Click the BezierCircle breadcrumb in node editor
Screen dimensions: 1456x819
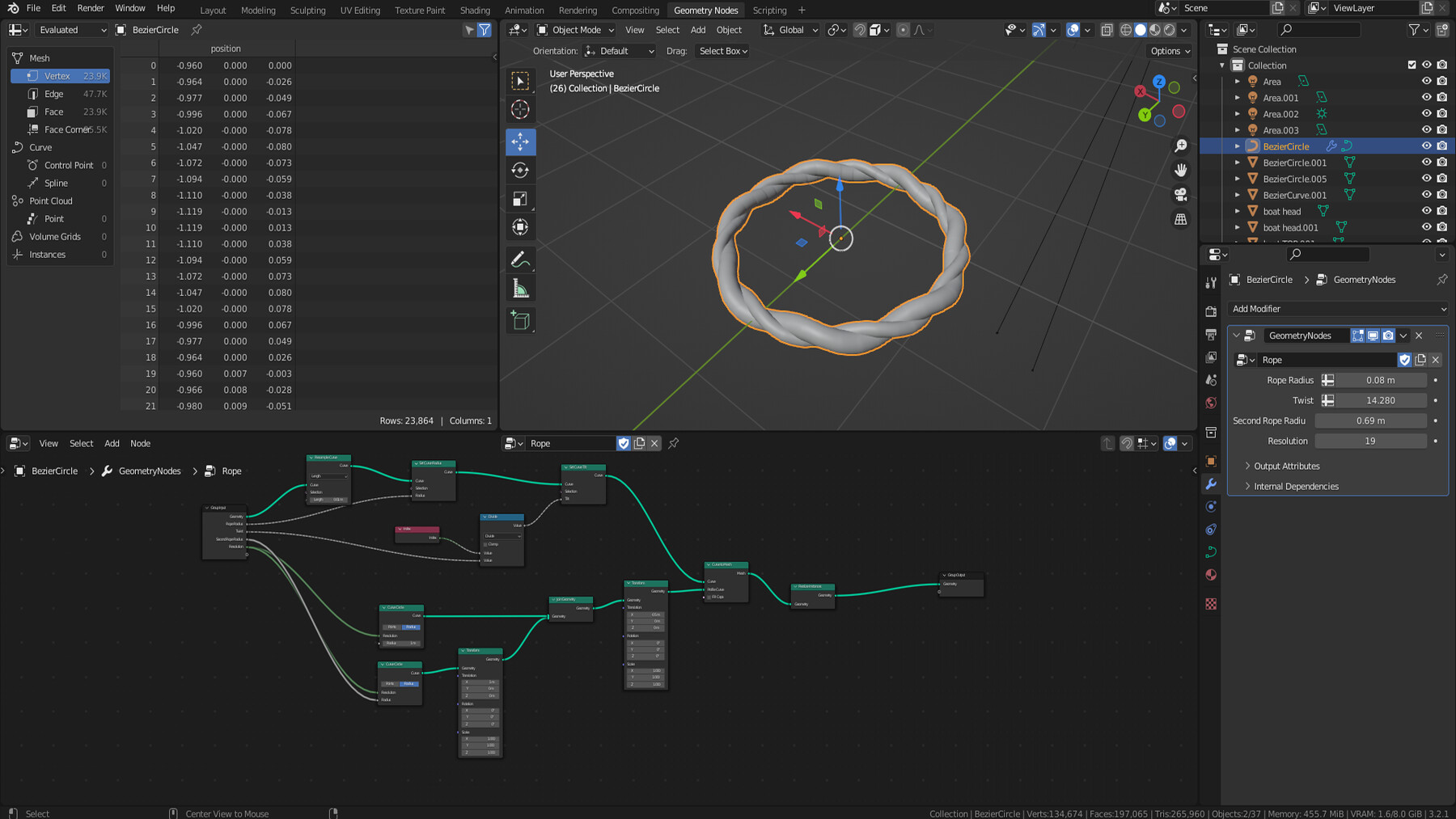pos(53,471)
